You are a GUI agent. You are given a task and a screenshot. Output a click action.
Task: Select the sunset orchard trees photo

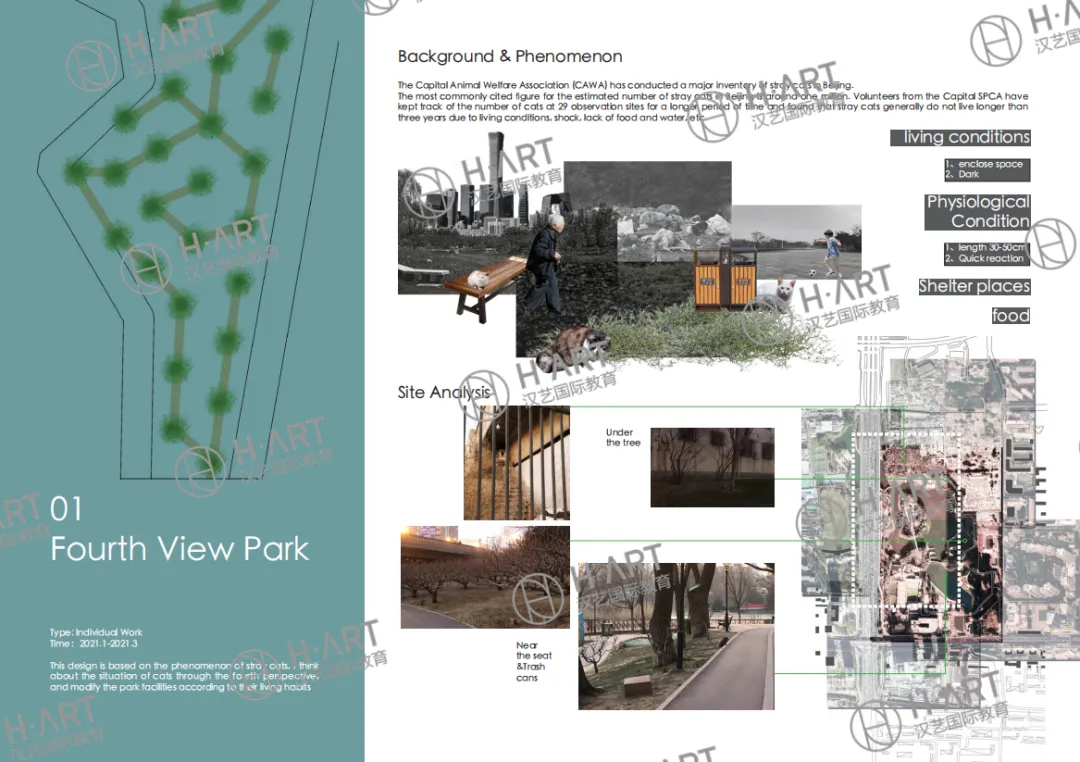tap(485, 577)
